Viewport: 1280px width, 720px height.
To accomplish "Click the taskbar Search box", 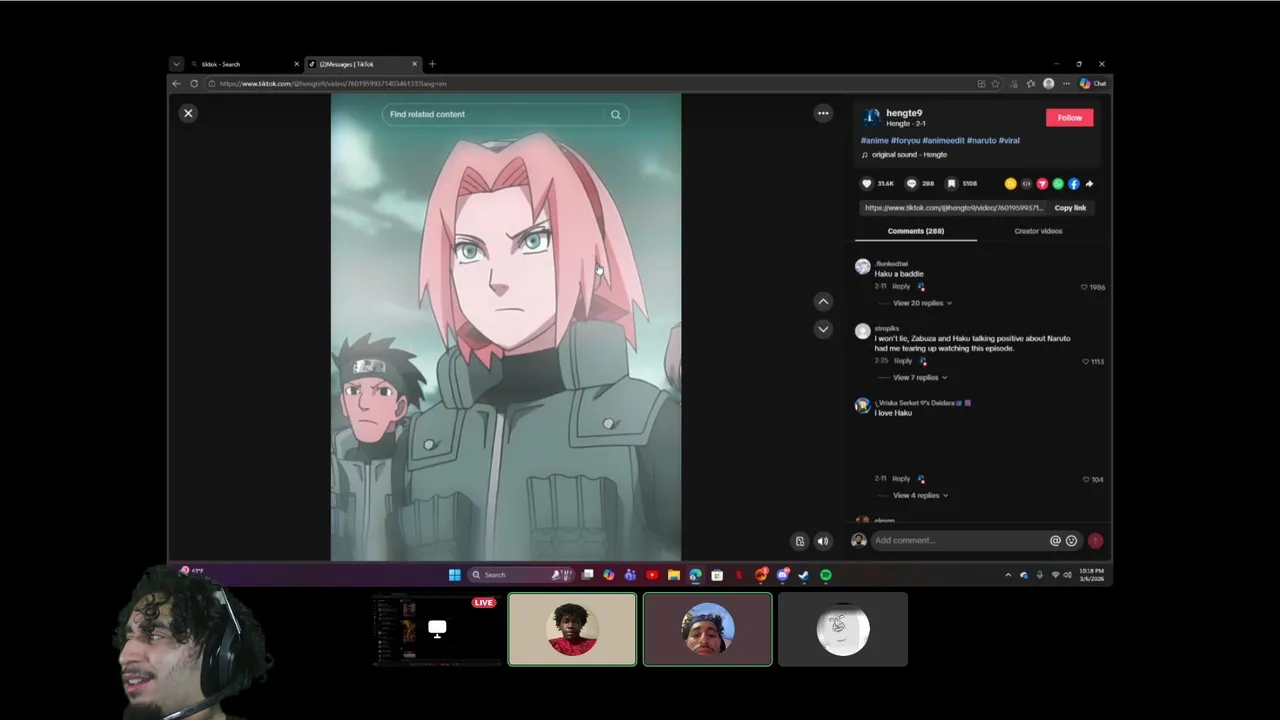I will pos(520,575).
